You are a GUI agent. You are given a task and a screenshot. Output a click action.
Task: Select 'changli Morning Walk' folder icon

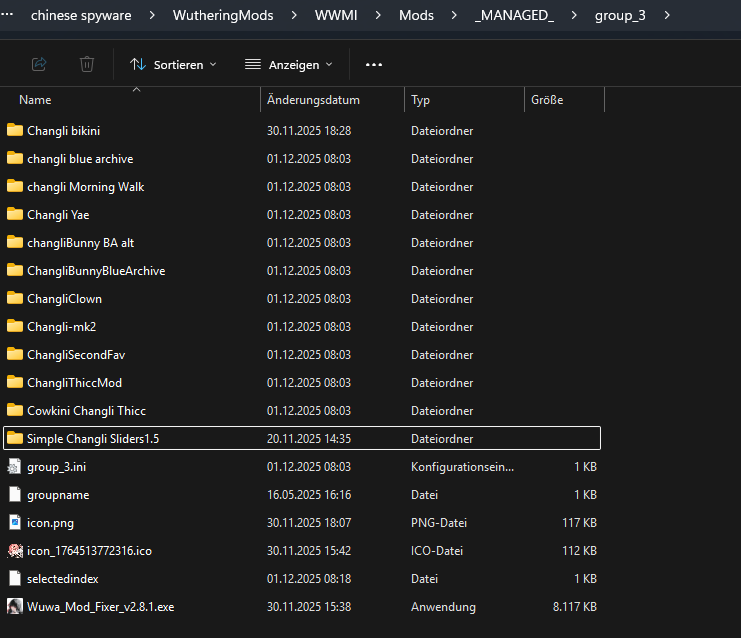[15, 186]
